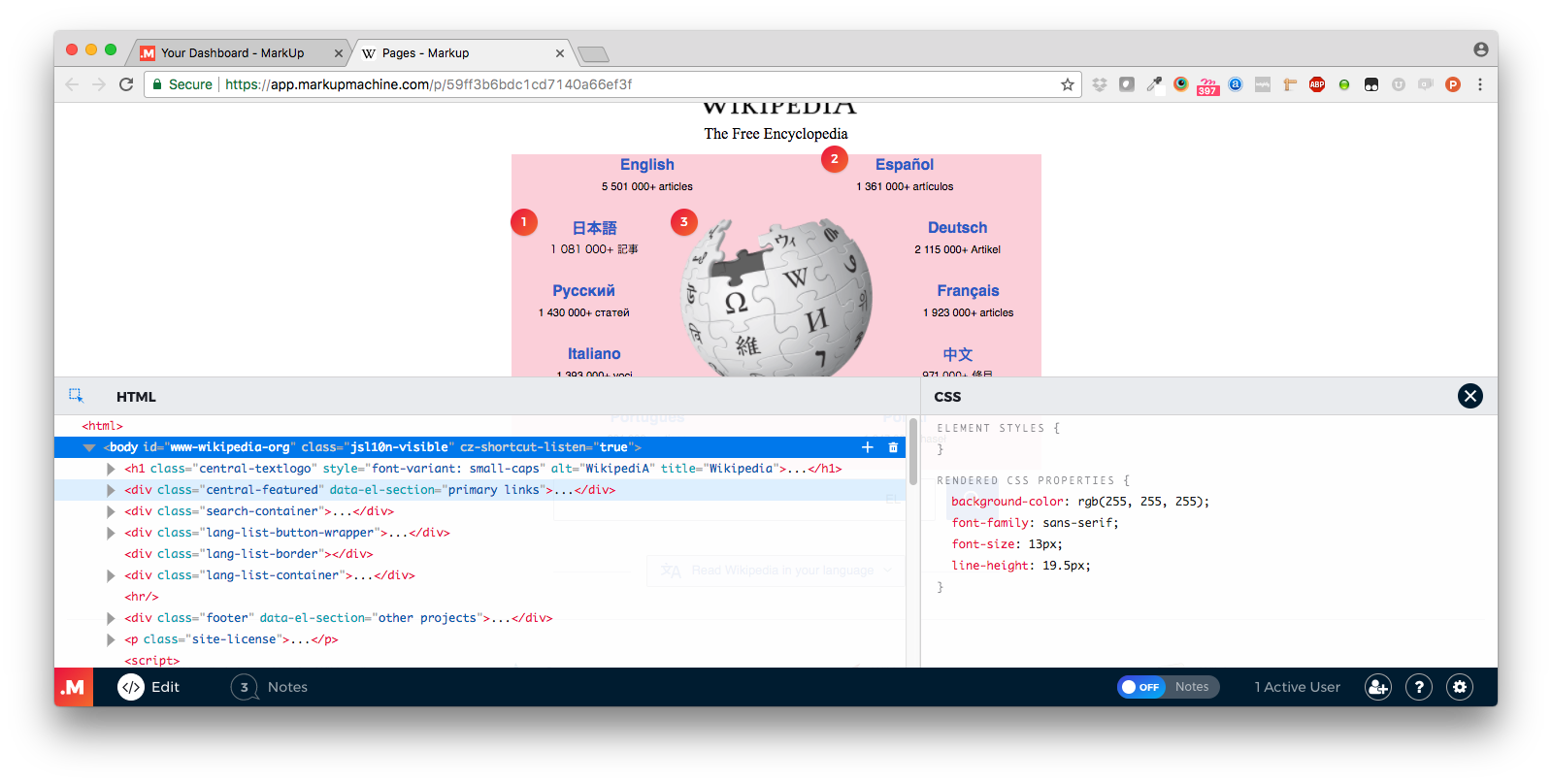Expand the site-license paragraph node
This screenshot has height=784, width=1552.
[x=111, y=639]
